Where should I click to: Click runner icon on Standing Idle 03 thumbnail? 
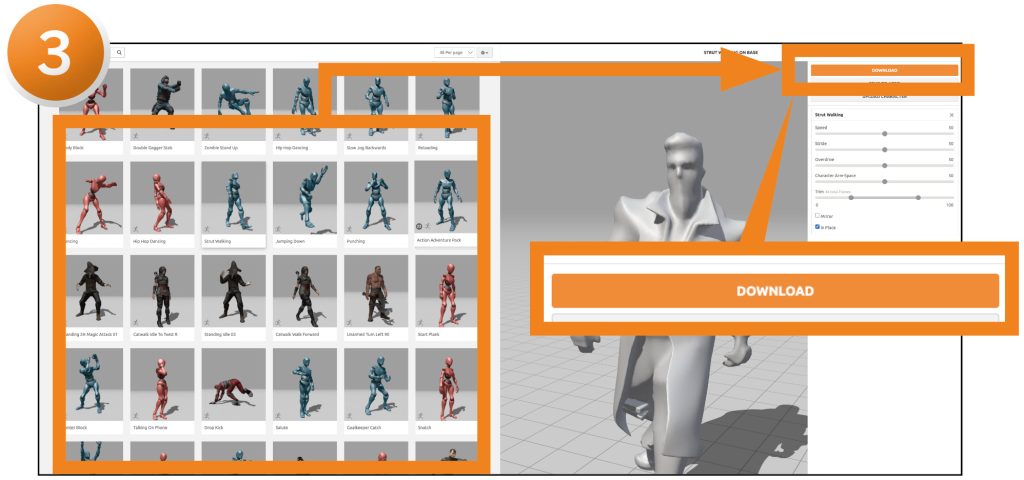[207, 322]
